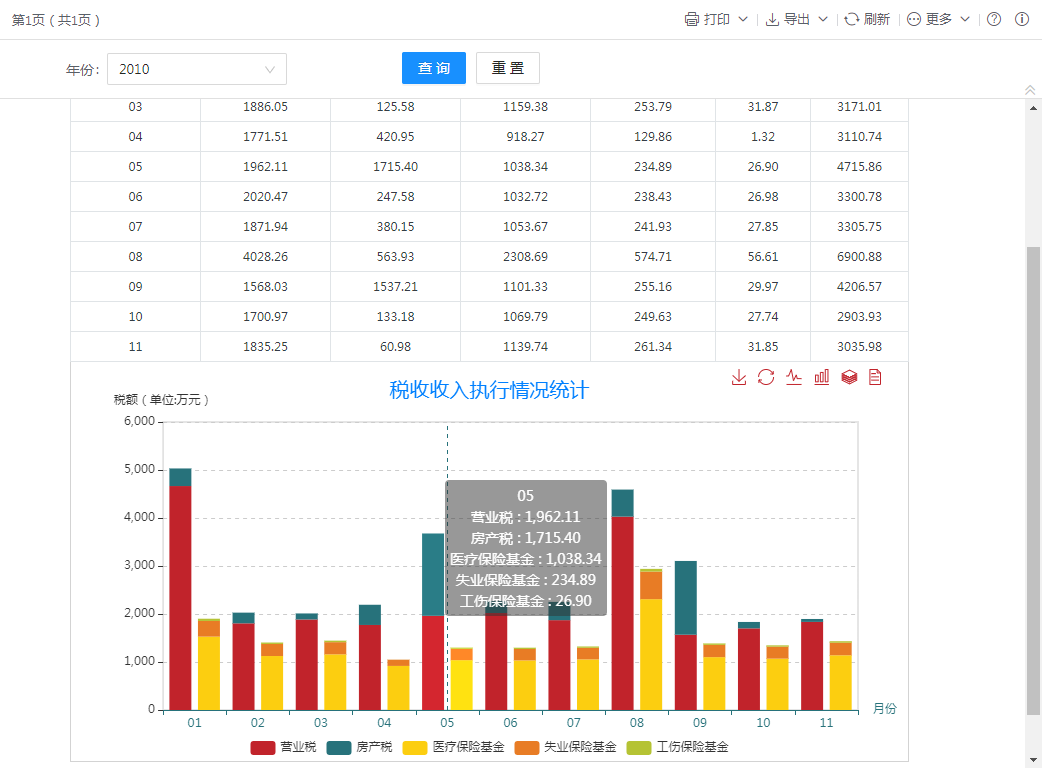Toggle 失业保险基金 orange legend swatch

[527, 747]
